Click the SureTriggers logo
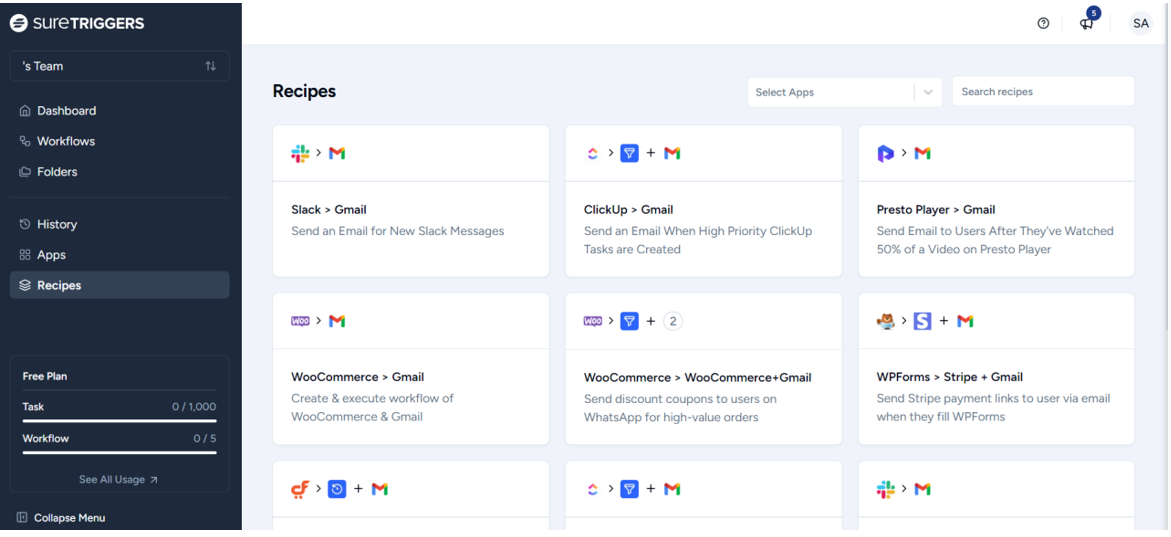 [77, 23]
